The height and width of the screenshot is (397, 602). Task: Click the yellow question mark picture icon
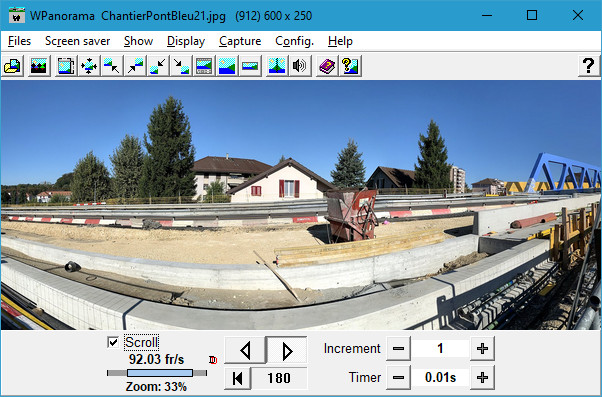click(x=350, y=66)
